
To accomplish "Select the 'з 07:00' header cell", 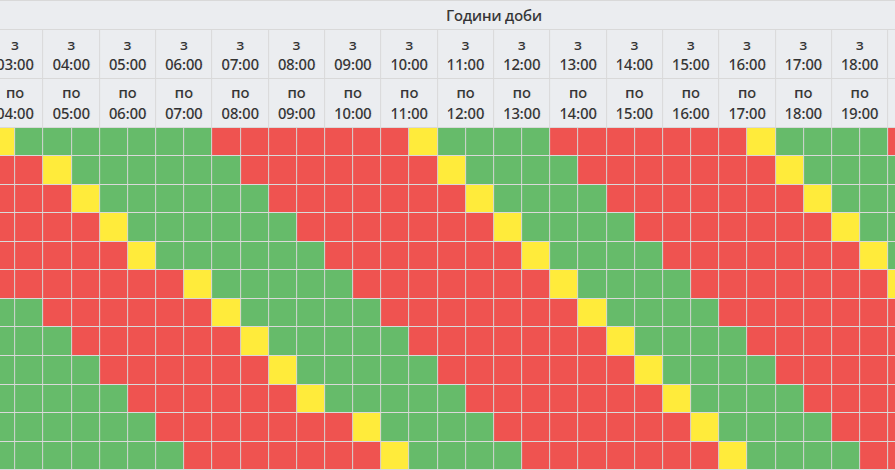I will (x=240, y=54).
